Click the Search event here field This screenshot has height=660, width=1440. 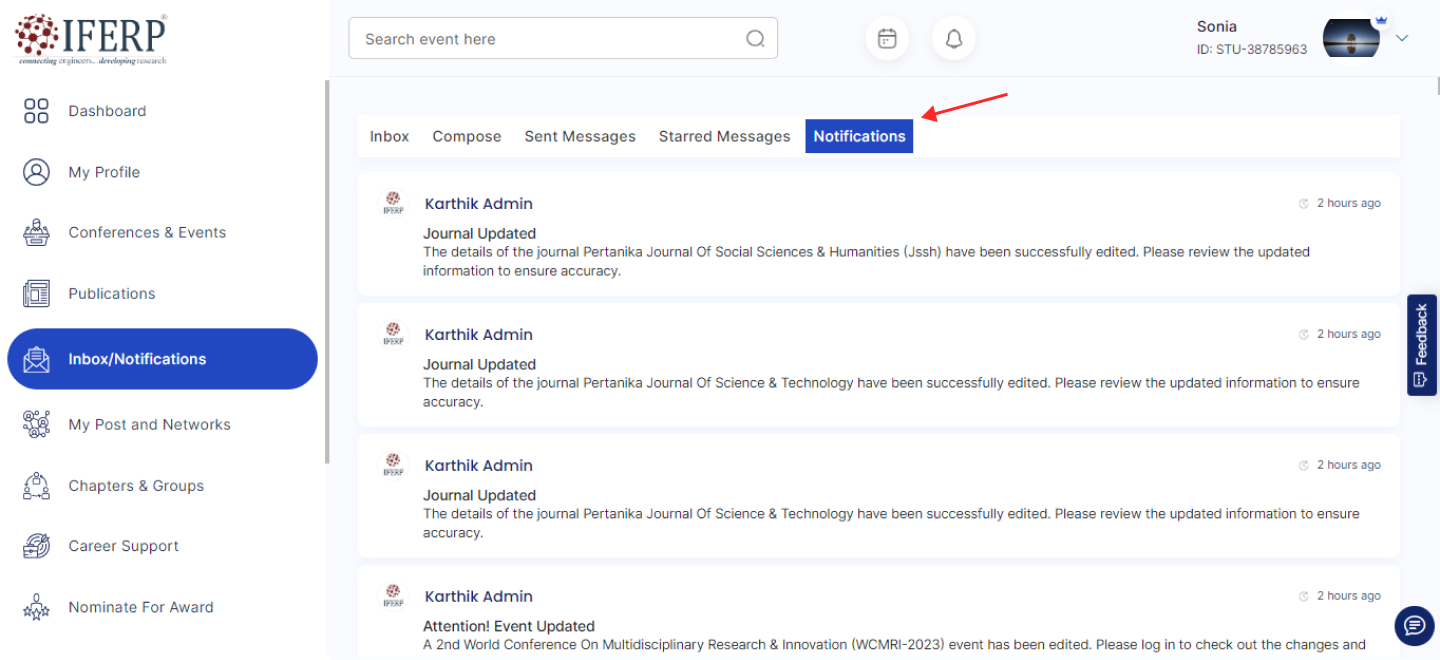point(550,39)
